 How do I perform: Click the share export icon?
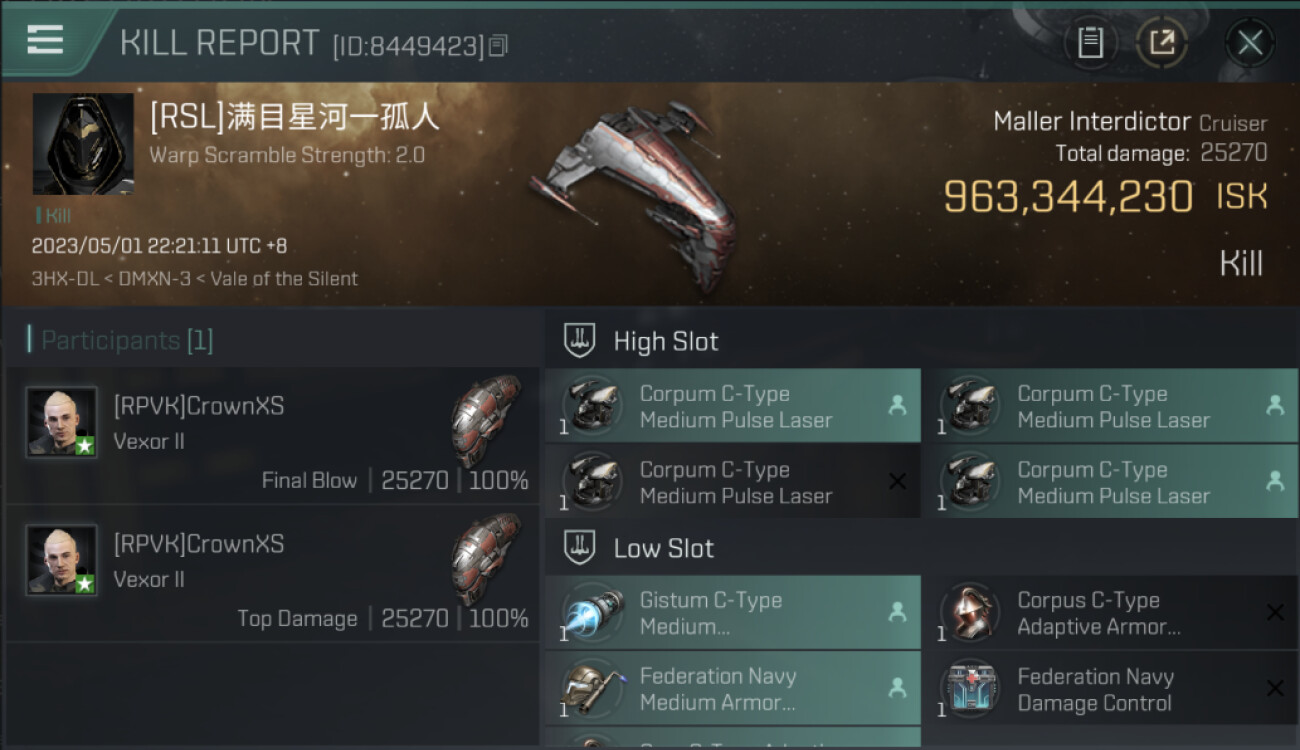pyautogui.click(x=1161, y=42)
